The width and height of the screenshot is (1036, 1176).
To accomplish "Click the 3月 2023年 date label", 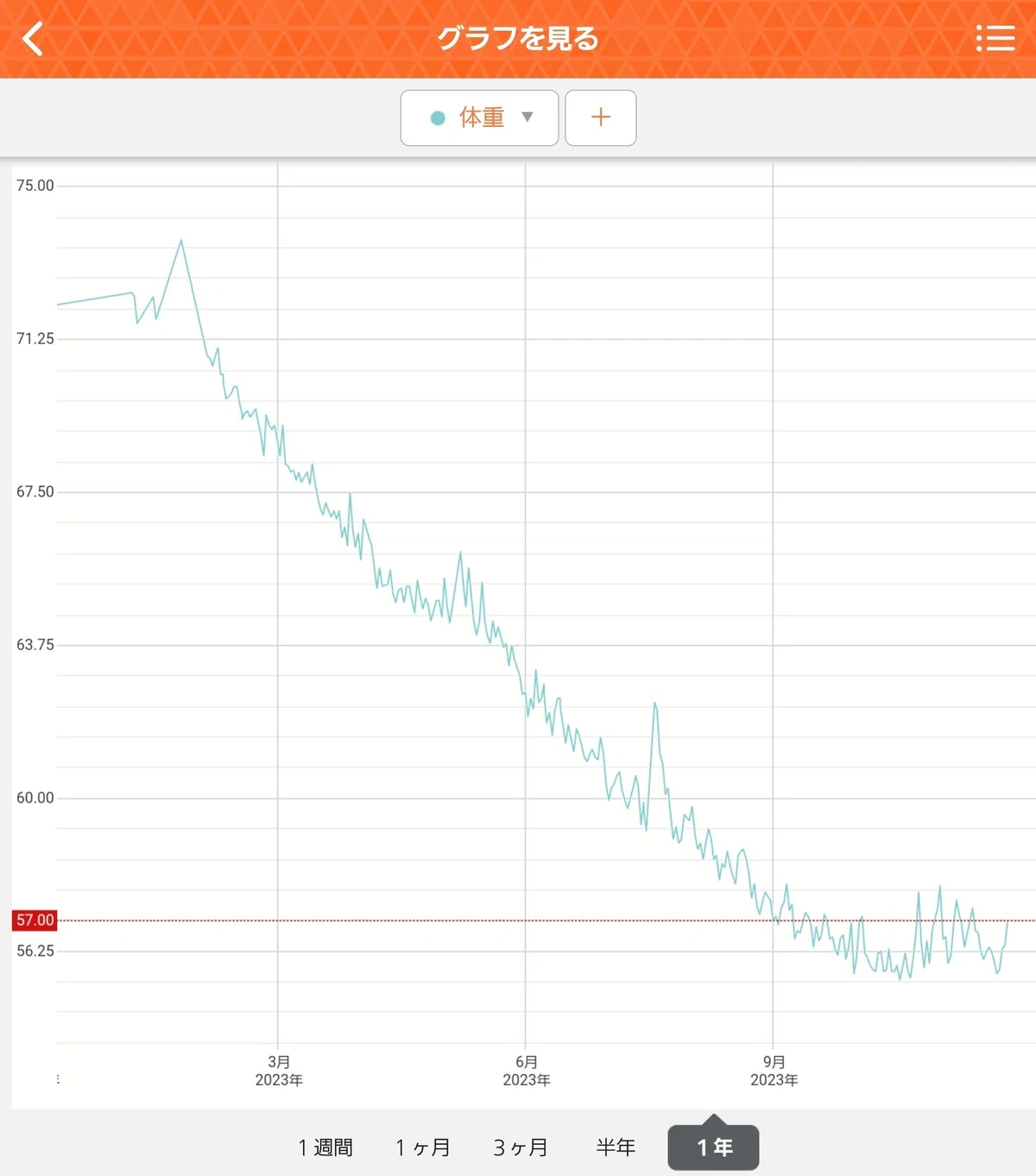I will [x=279, y=1071].
